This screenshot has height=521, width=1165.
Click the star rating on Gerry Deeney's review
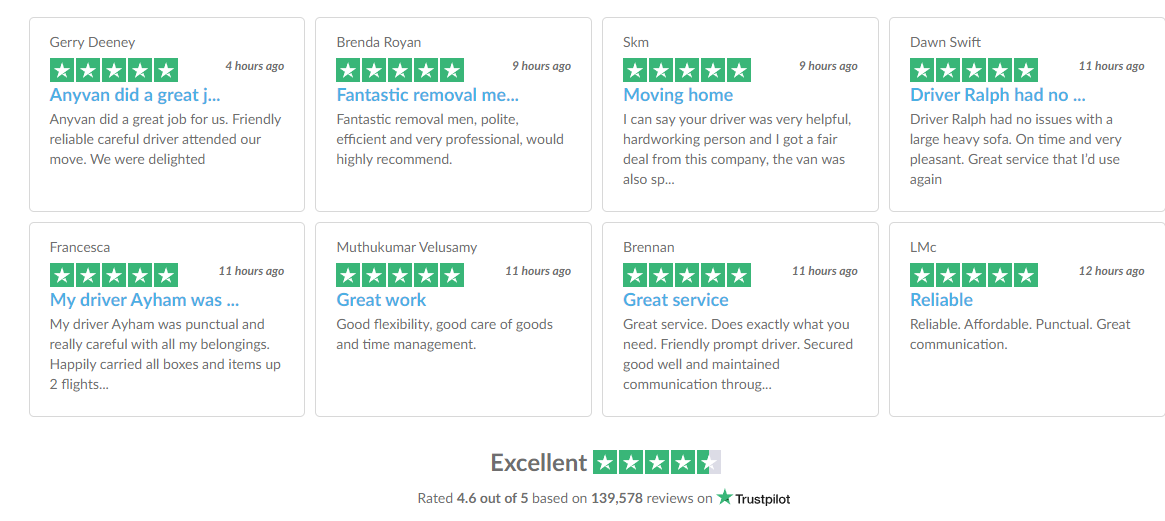pos(114,70)
